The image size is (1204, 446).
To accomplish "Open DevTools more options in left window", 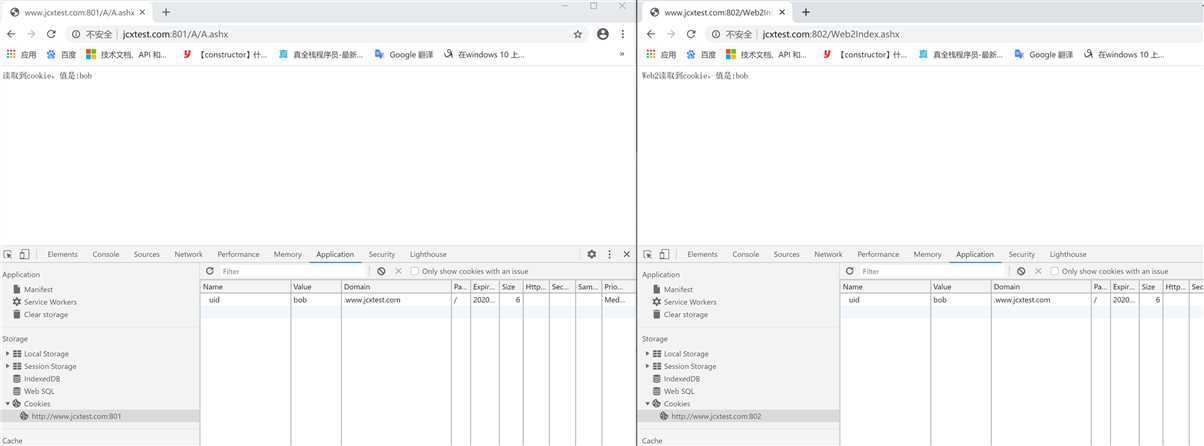I will pyautogui.click(x=609, y=254).
